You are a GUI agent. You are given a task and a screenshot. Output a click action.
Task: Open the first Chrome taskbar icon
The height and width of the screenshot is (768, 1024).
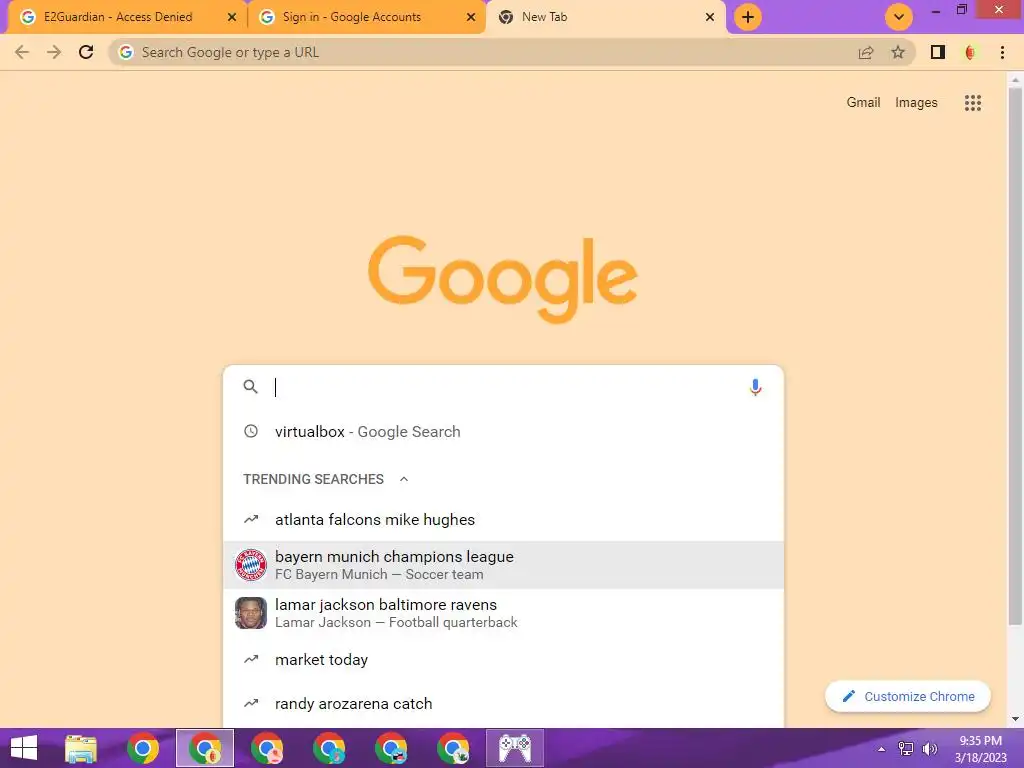tap(143, 748)
